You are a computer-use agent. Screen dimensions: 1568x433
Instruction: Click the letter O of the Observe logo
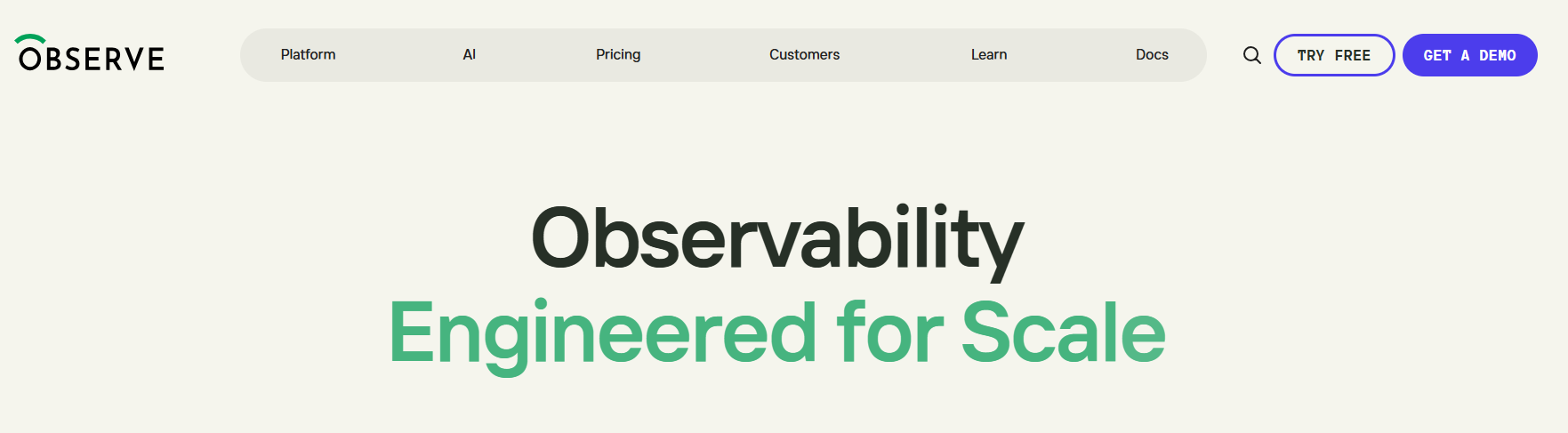click(x=30, y=59)
